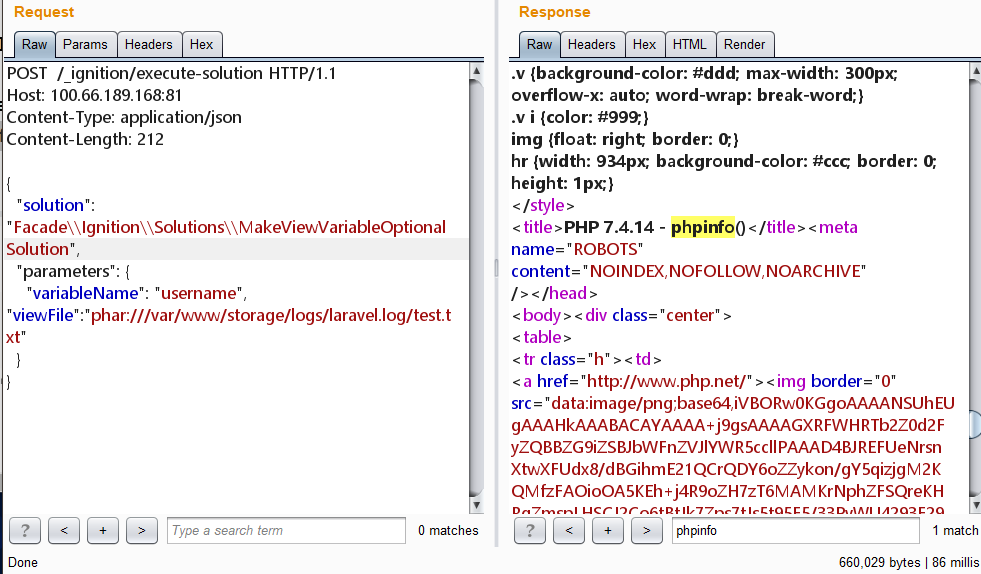This screenshot has width=981, height=574.
Task: Open the Request Headers tab
Action: 148,44
